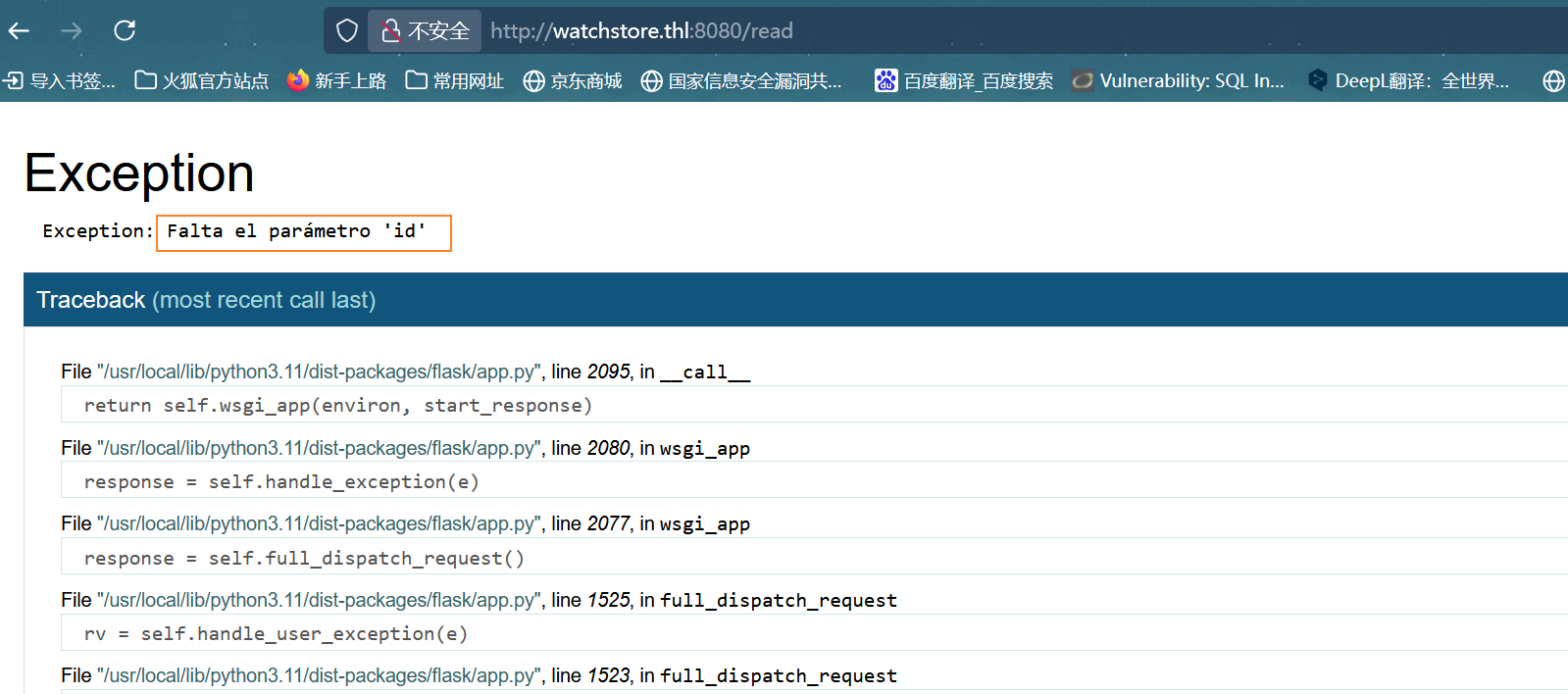Expand the code line return self.wsgi_app(environ, start_response)

814,405
